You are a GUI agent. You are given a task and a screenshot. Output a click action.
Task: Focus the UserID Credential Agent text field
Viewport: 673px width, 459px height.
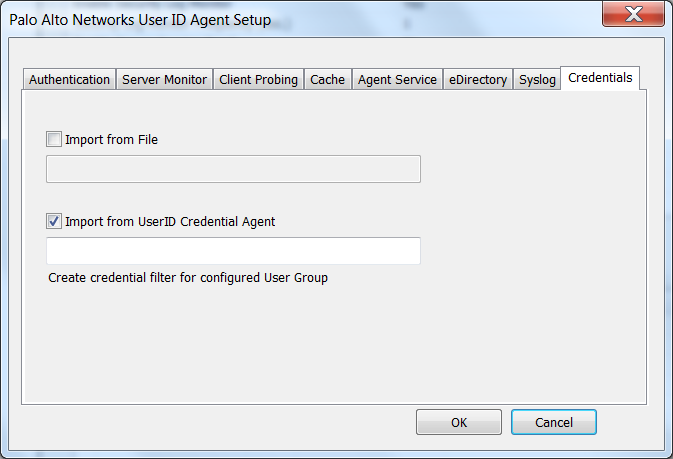233,251
